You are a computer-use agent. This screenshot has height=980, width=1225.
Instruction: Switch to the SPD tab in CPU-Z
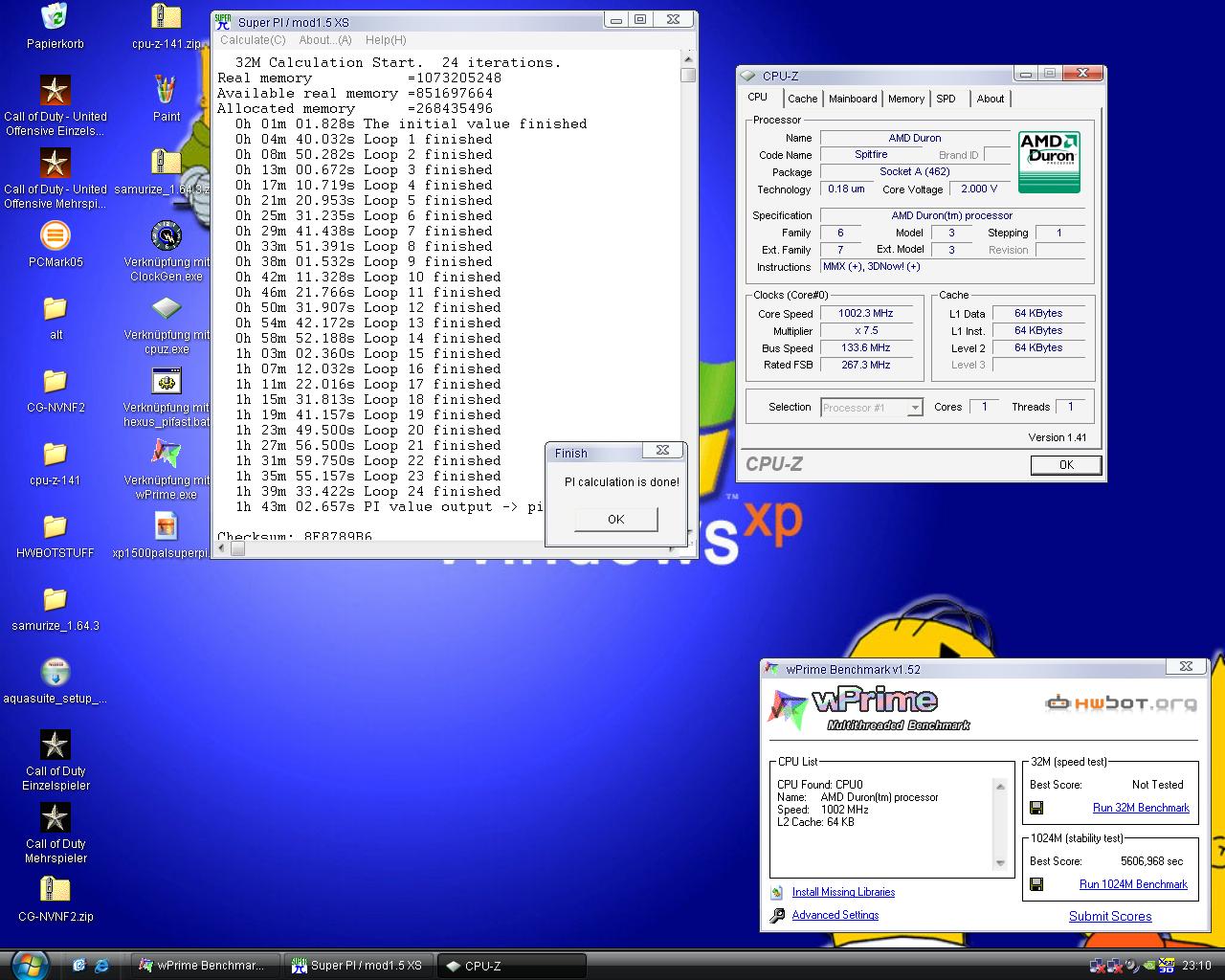[x=946, y=99]
